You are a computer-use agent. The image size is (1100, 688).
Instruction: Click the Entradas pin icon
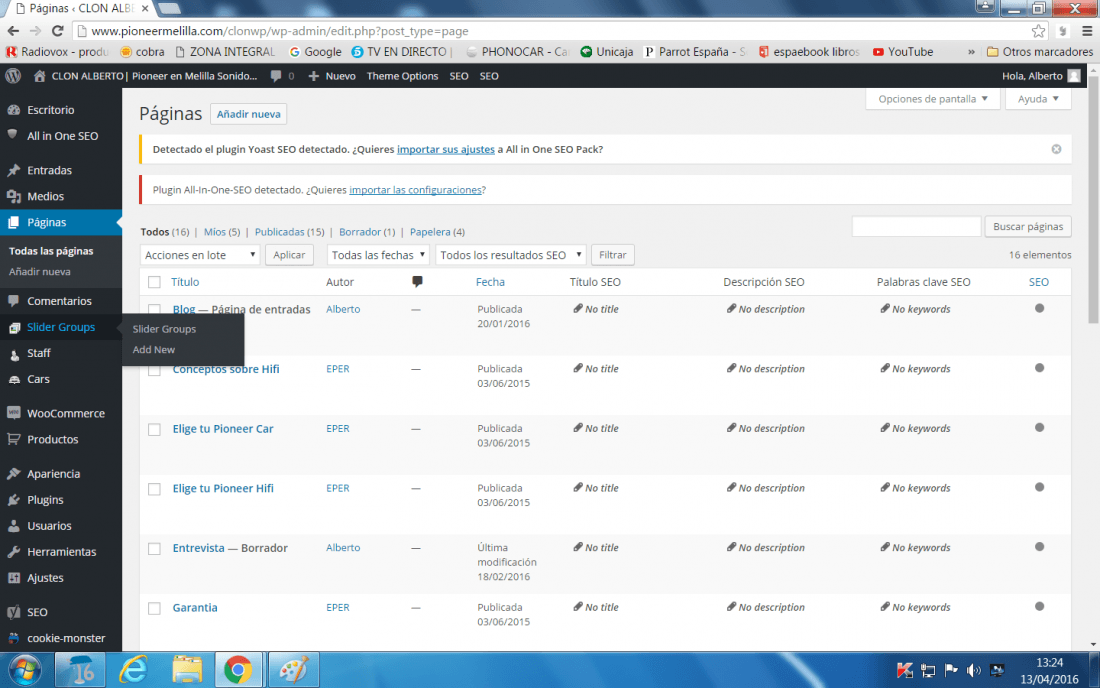point(14,170)
